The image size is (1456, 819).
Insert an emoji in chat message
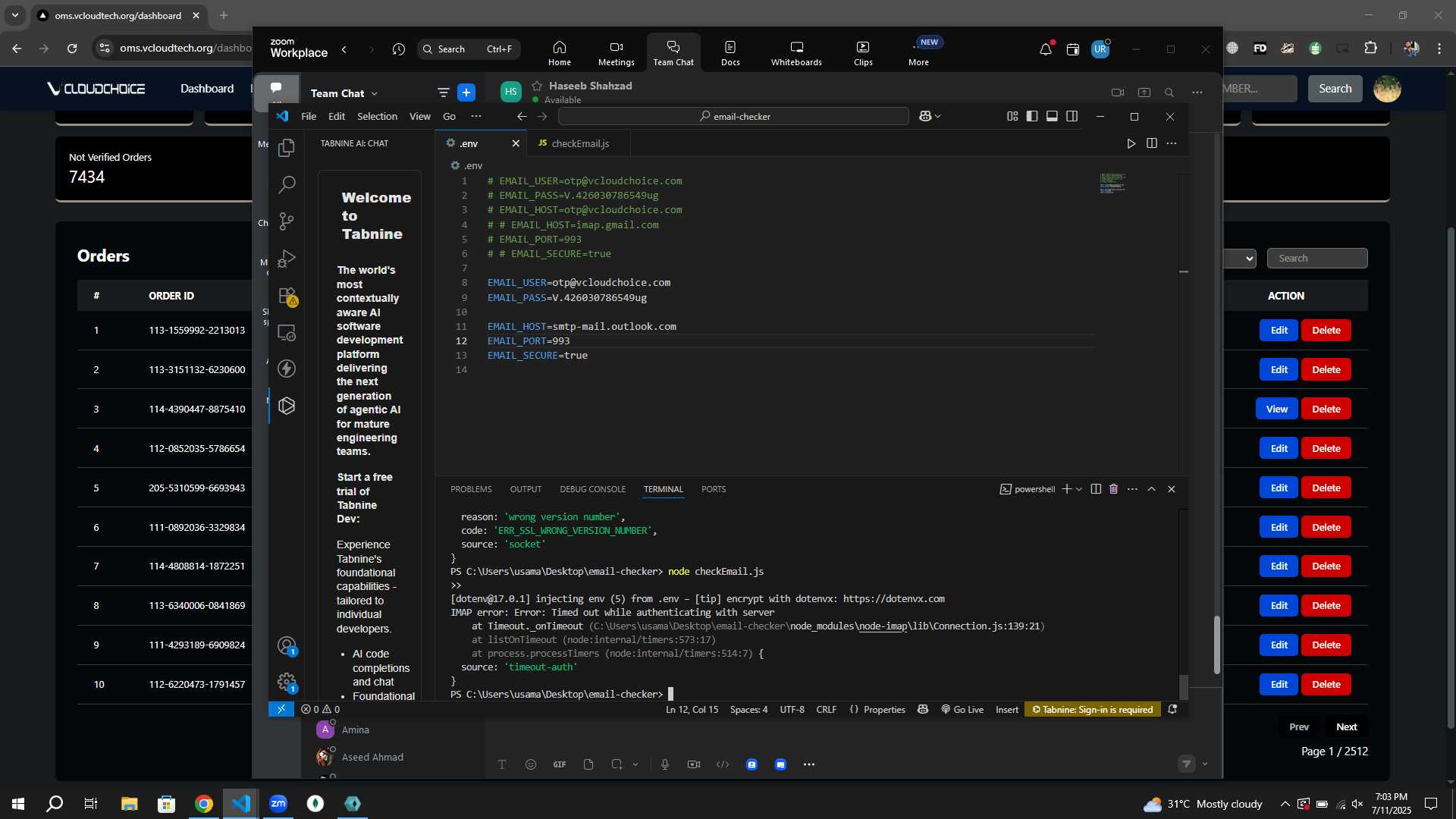coord(531,764)
